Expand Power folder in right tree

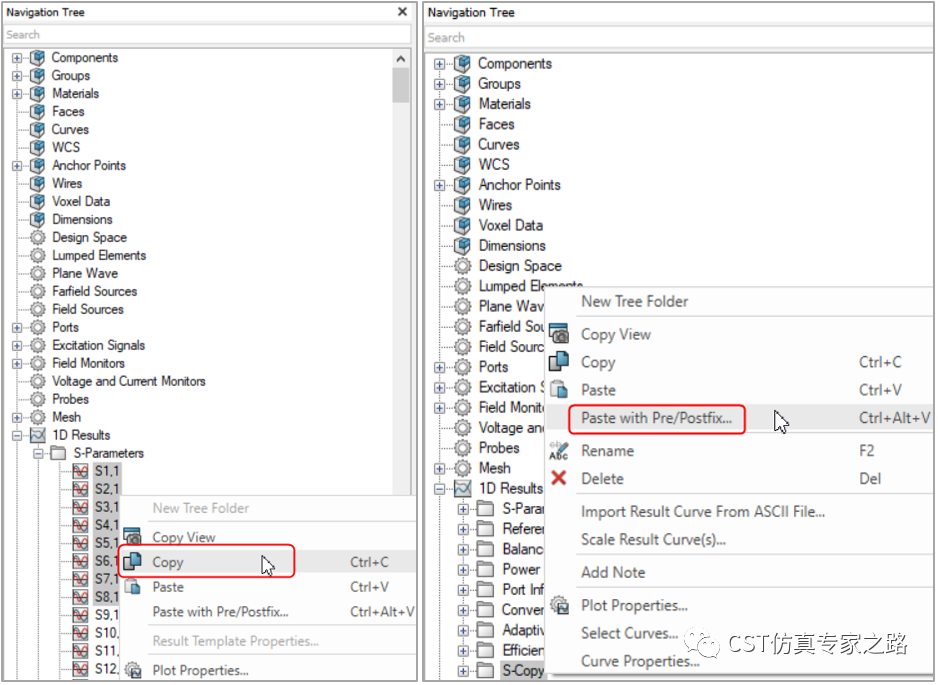pyautogui.click(x=463, y=570)
